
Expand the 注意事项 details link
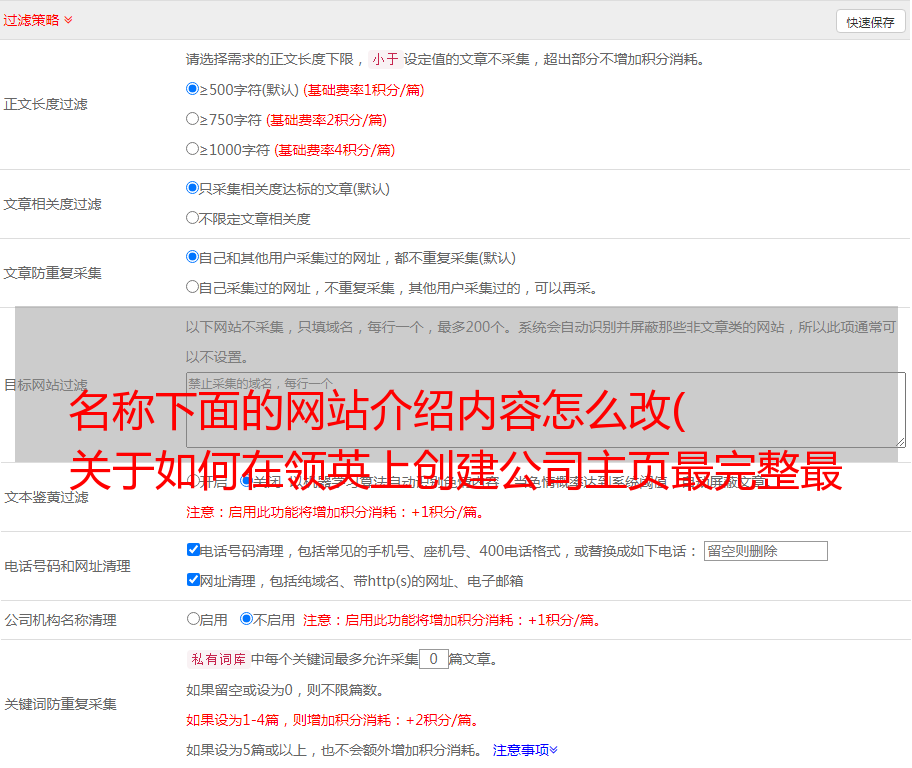click(525, 749)
